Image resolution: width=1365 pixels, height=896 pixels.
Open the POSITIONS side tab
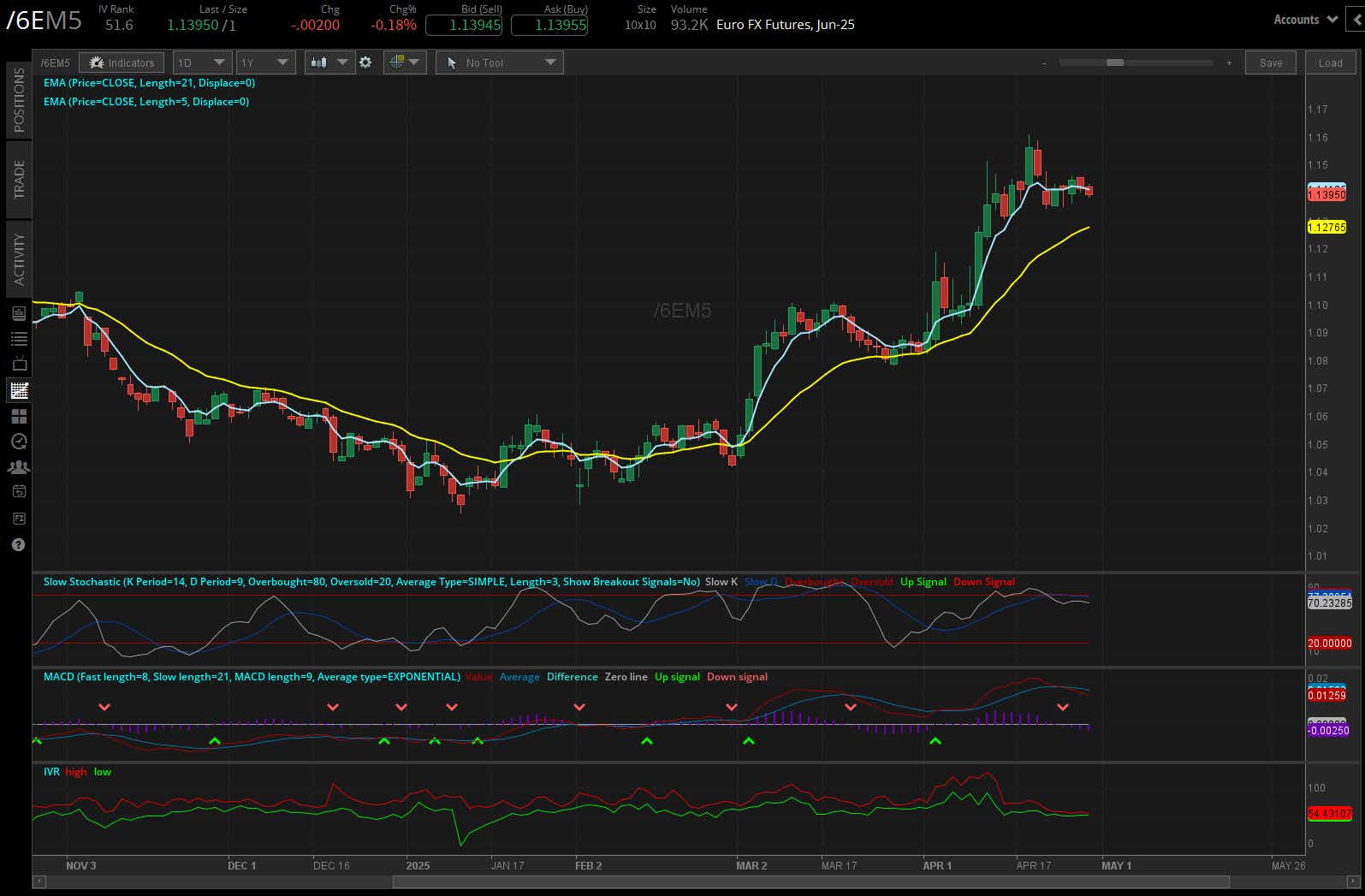tap(19, 100)
